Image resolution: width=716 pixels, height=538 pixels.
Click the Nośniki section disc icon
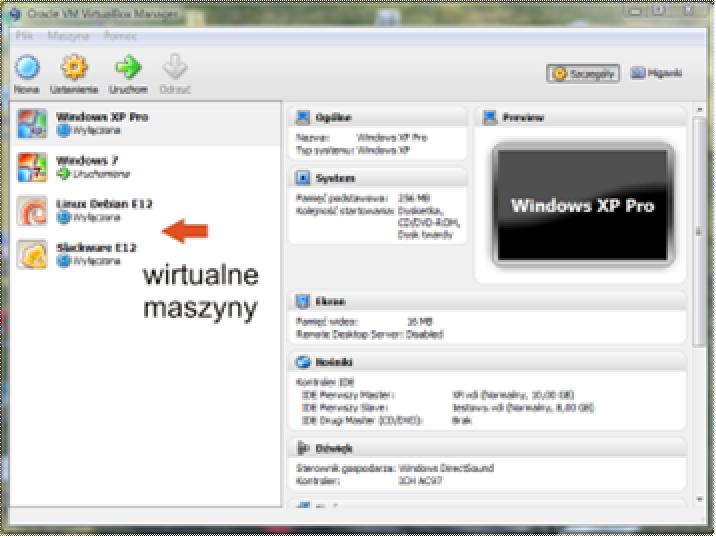click(x=303, y=362)
